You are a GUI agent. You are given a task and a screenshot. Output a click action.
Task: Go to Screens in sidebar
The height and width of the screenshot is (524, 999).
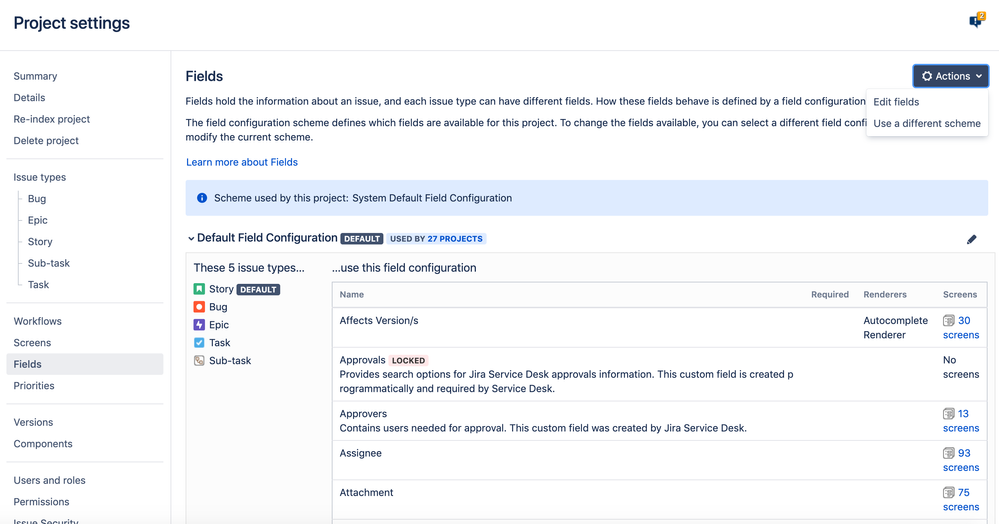coord(32,343)
